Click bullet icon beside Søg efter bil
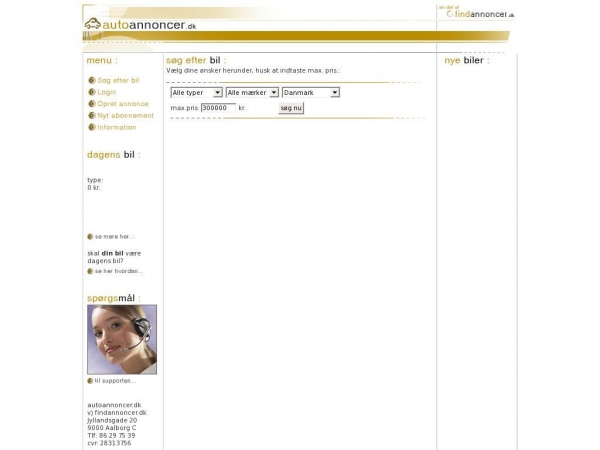This screenshot has height=450, width=600. (92, 80)
